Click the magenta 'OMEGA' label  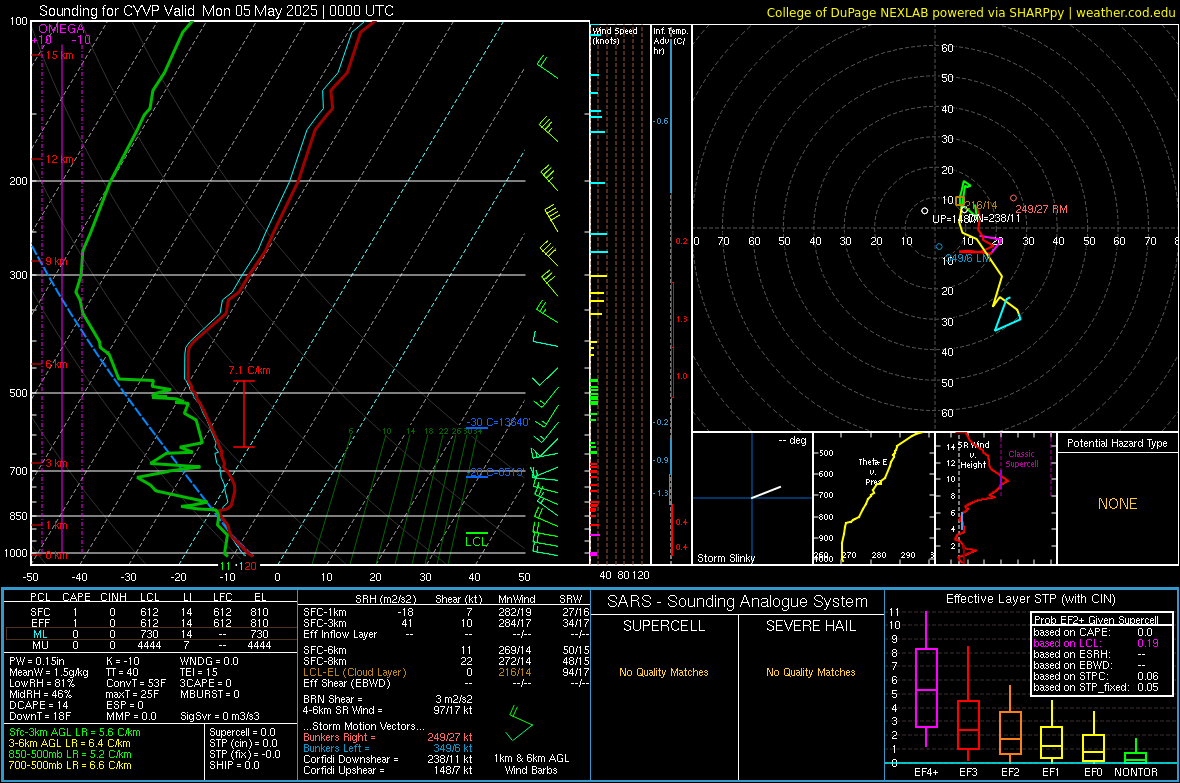(61, 29)
